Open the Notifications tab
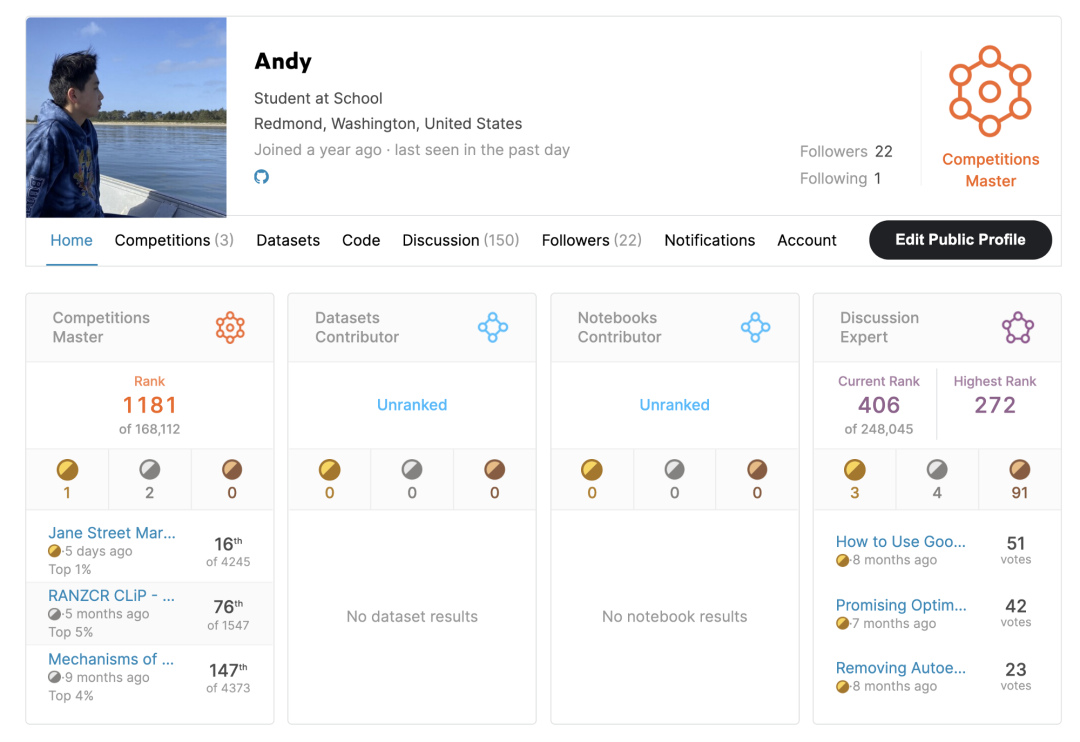The image size is (1080, 742). pyautogui.click(x=709, y=240)
